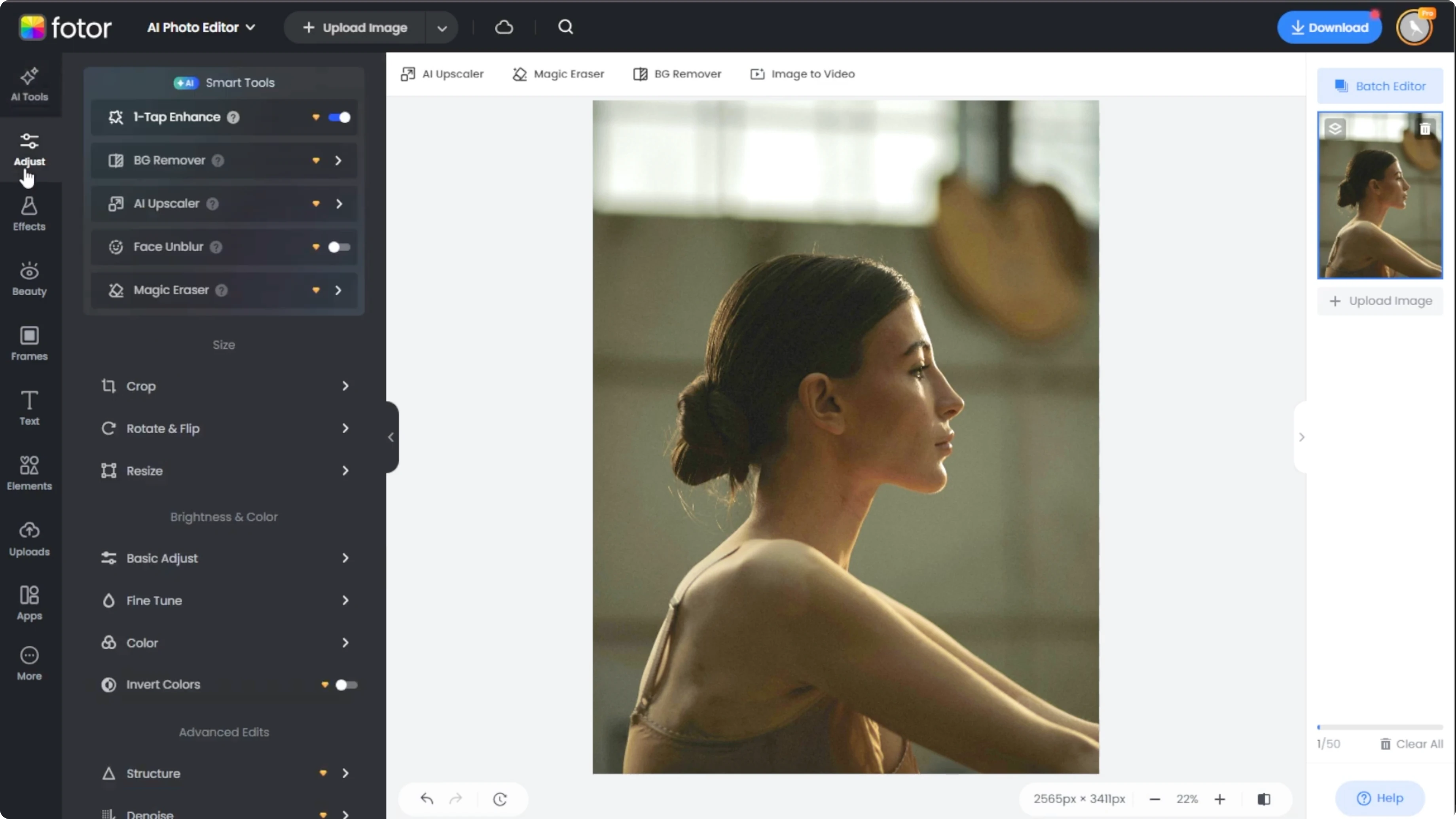Expand the Rotate & Flip option
Viewport: 1456px width, 819px height.
pyautogui.click(x=224, y=428)
